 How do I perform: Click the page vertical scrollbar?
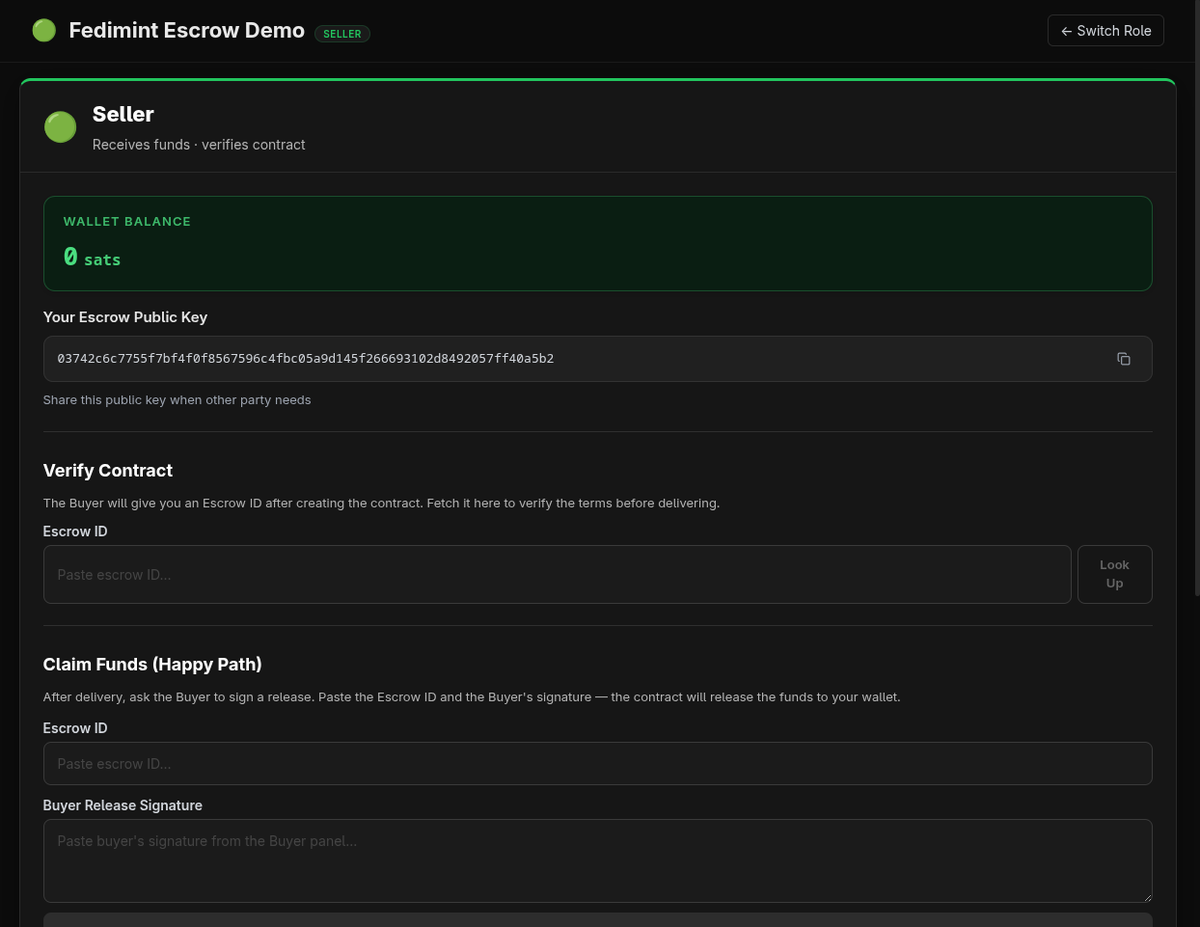pos(1195,300)
